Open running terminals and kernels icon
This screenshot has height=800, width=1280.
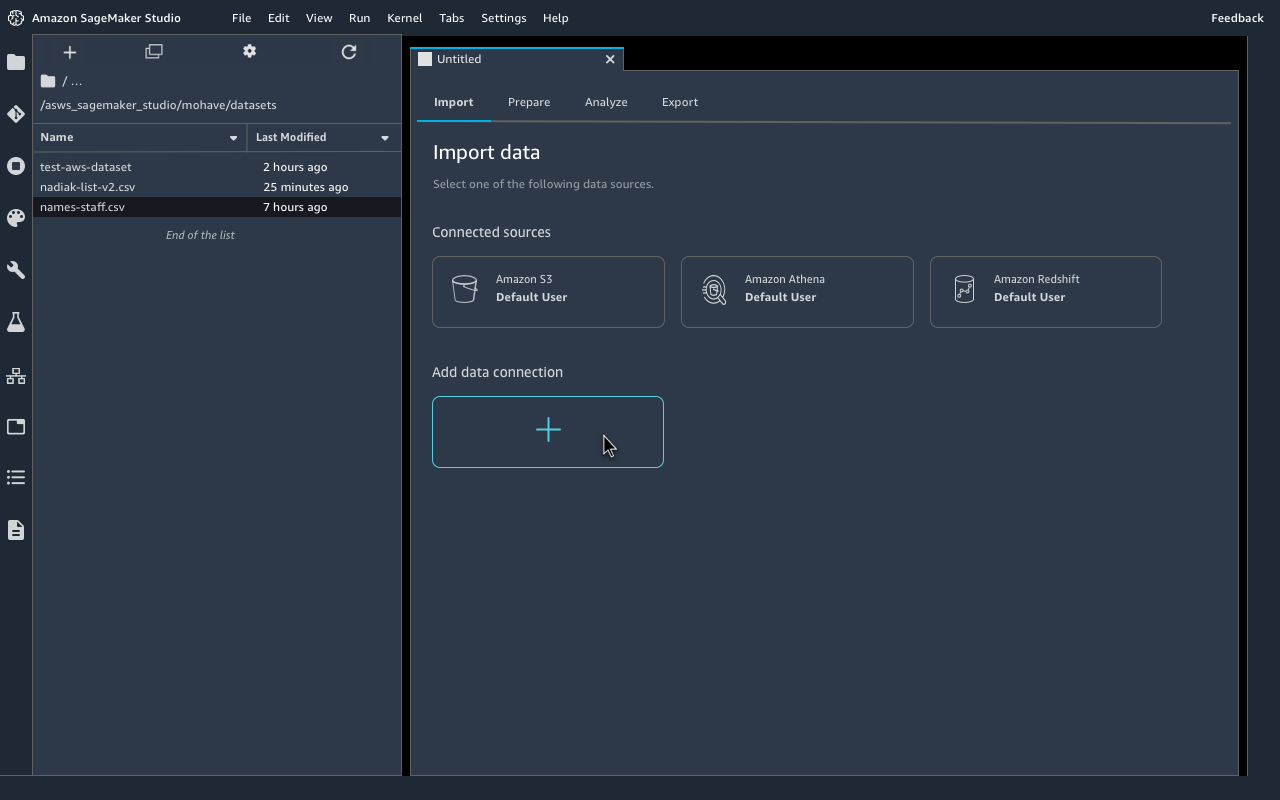16,166
